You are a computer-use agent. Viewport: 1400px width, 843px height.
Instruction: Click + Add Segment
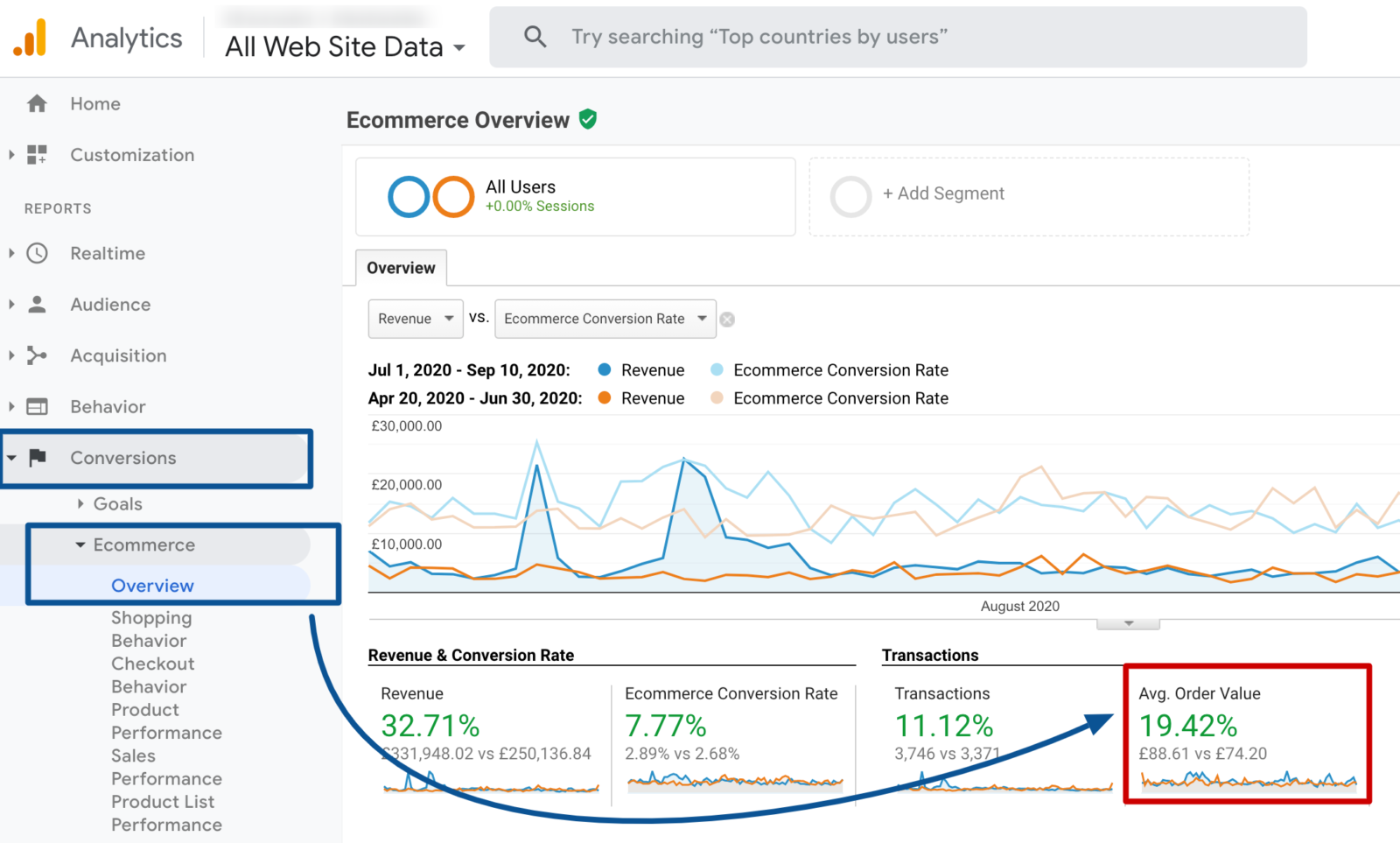click(x=943, y=193)
